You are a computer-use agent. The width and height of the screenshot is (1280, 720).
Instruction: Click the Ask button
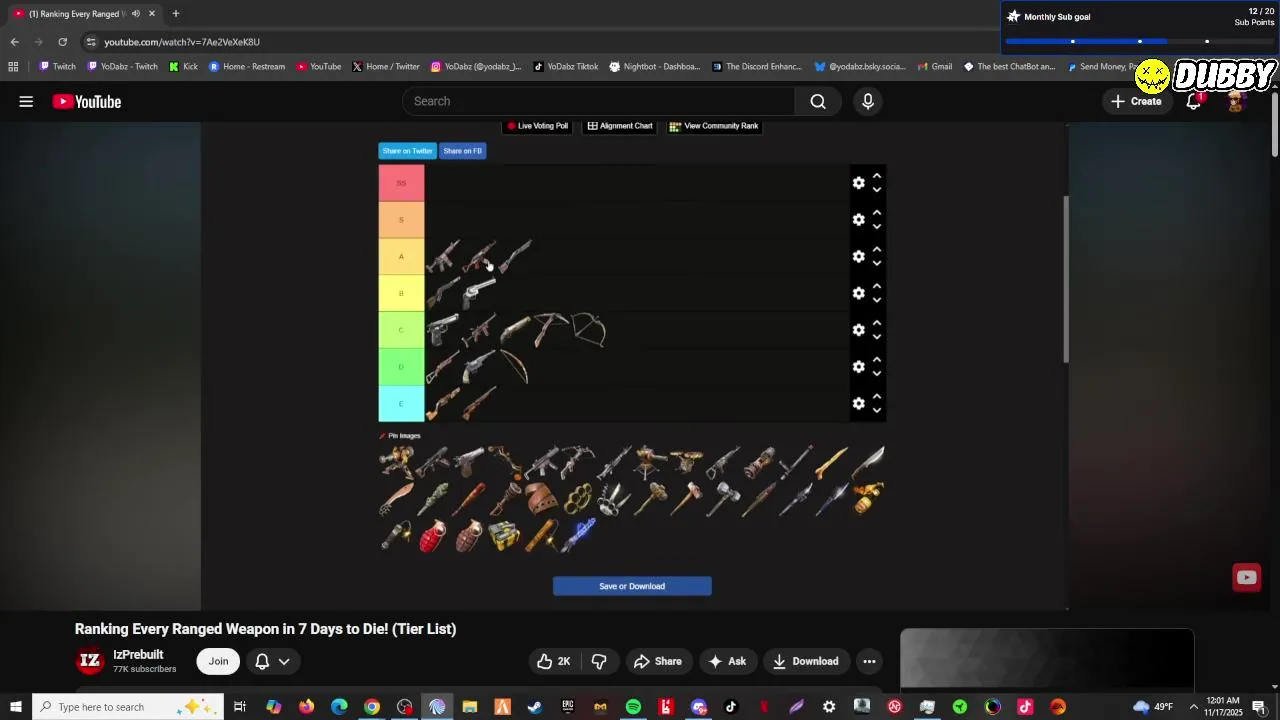pyautogui.click(x=728, y=661)
